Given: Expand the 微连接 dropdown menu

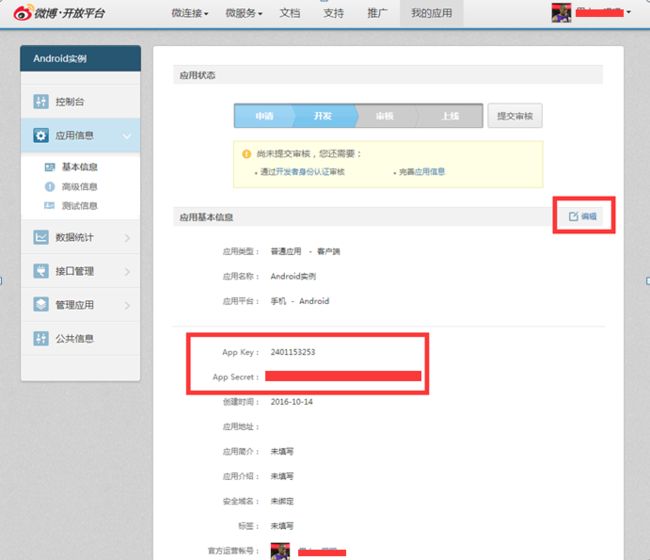Looking at the screenshot, I should coord(190,13).
